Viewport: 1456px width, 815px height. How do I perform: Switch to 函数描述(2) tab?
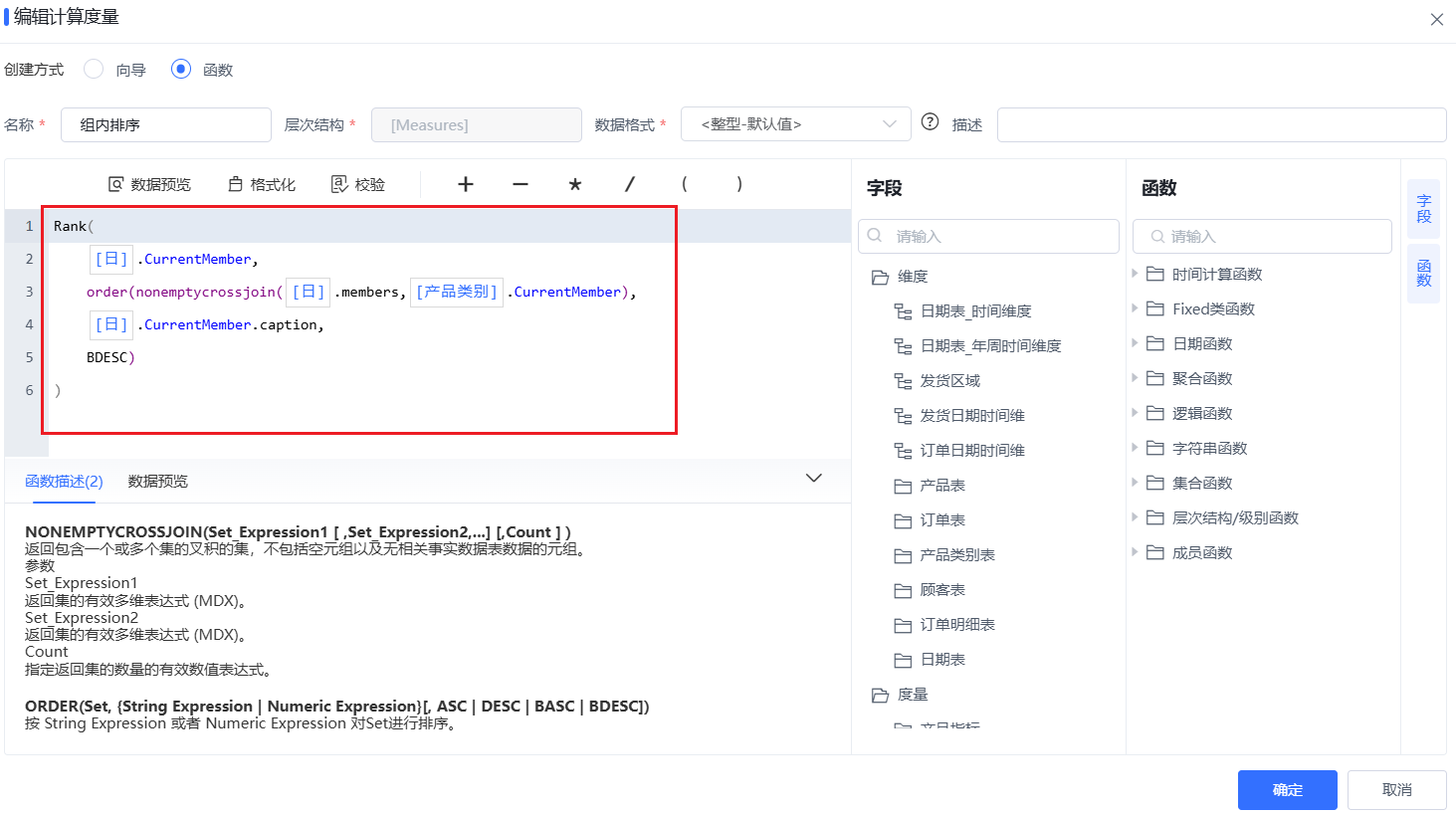[64, 481]
